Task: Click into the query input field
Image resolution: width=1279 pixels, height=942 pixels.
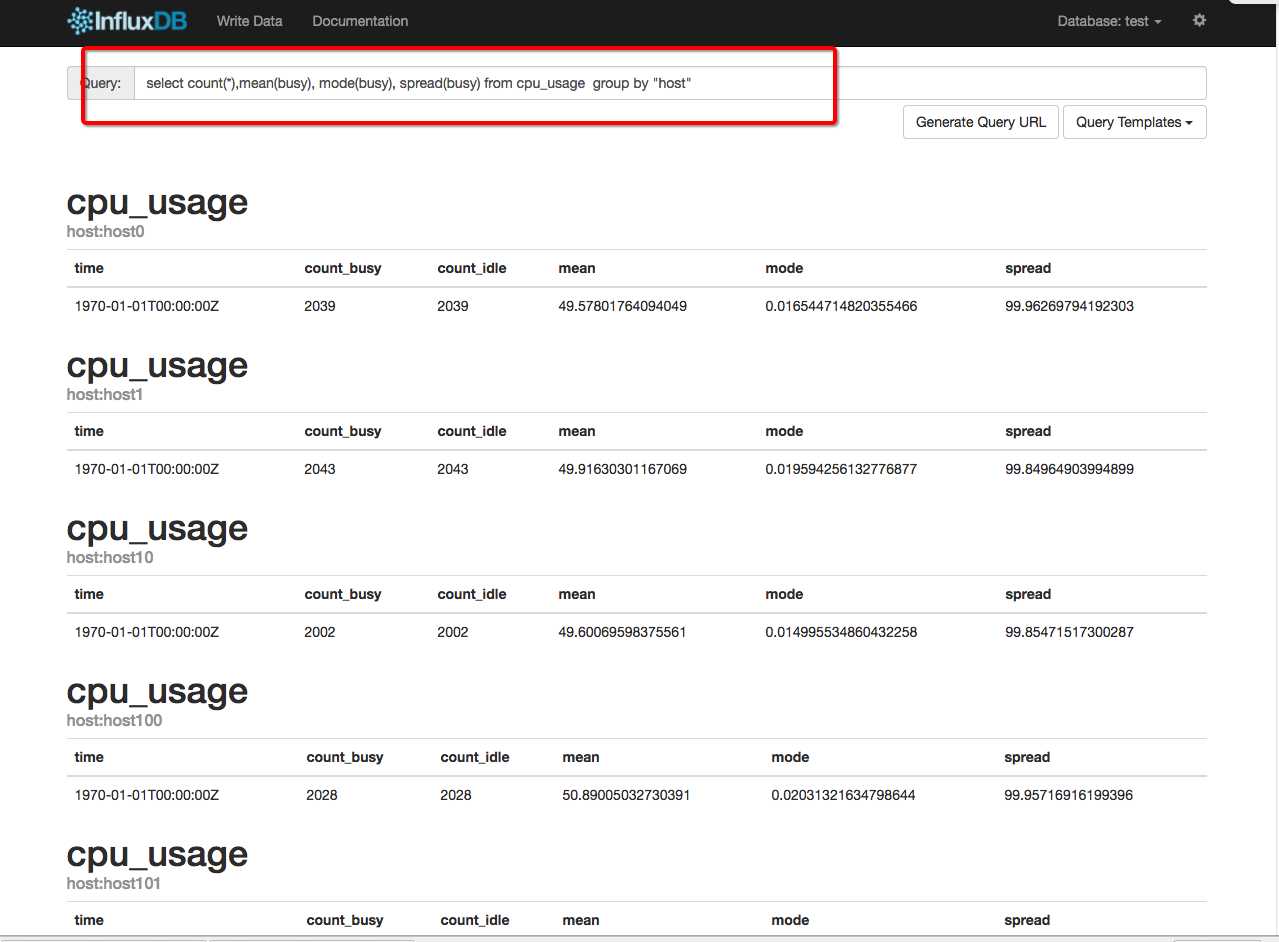Action: tap(670, 83)
